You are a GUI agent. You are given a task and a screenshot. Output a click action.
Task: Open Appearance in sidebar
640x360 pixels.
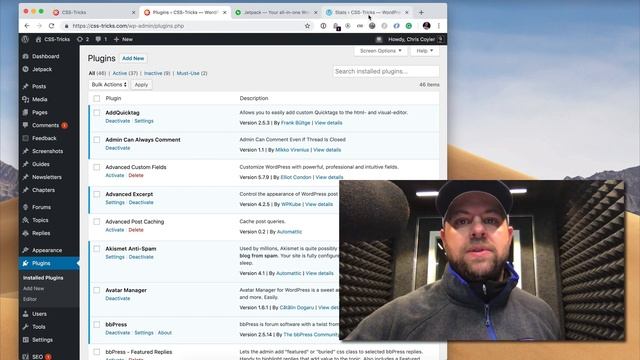(x=47, y=250)
